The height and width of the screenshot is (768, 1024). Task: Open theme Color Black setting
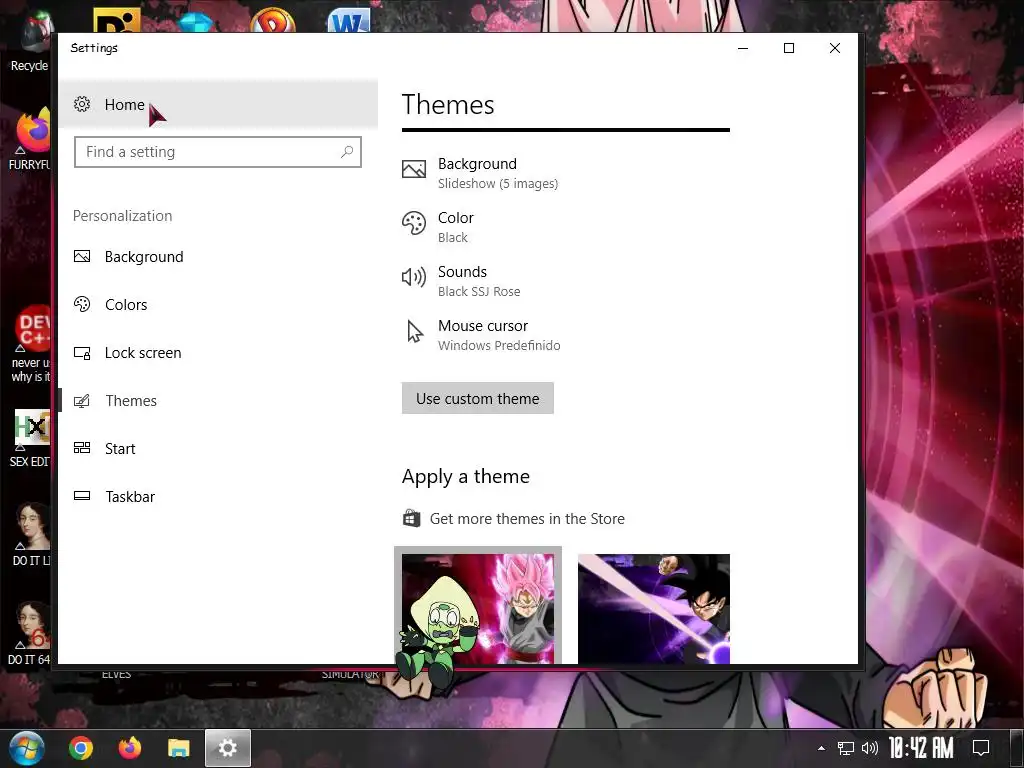[x=438, y=227]
